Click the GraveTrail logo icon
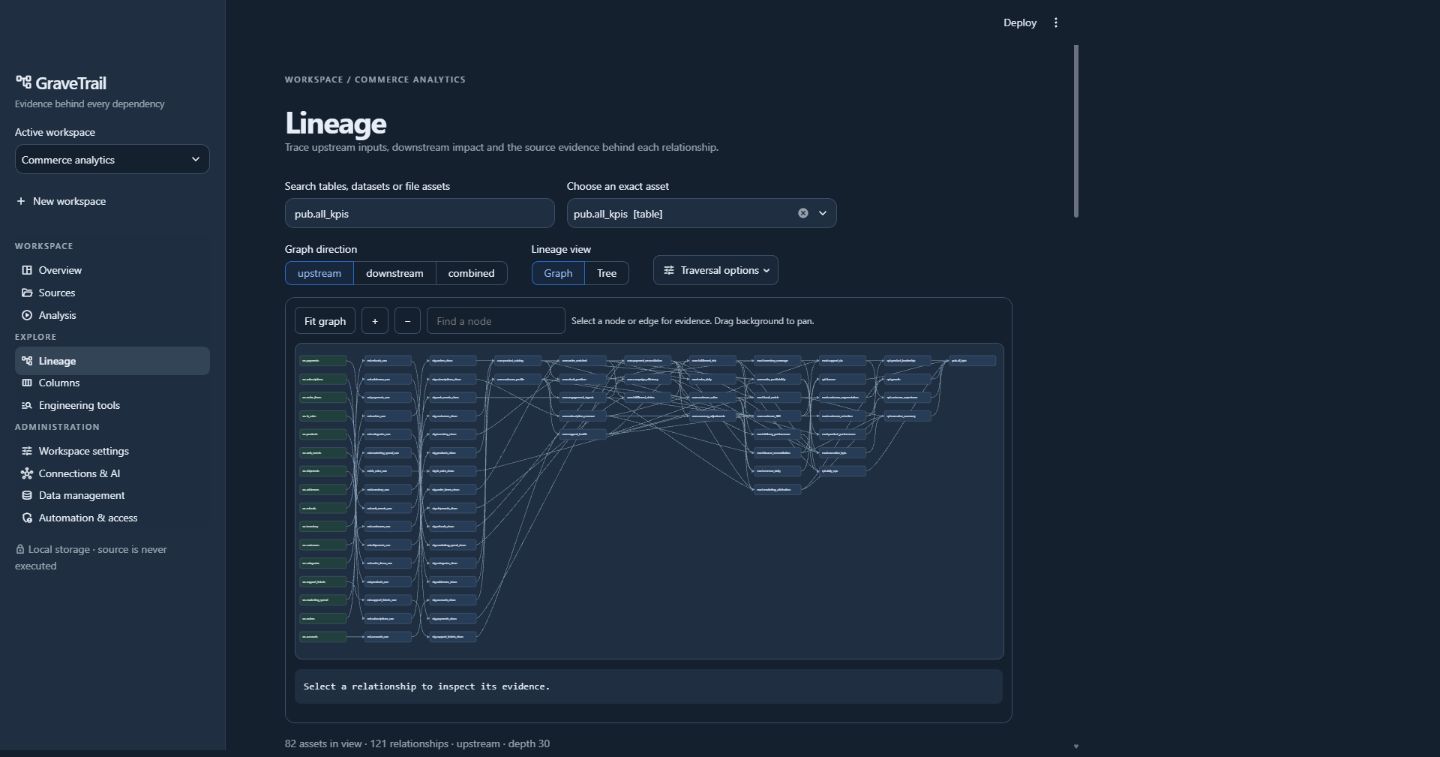 23,83
